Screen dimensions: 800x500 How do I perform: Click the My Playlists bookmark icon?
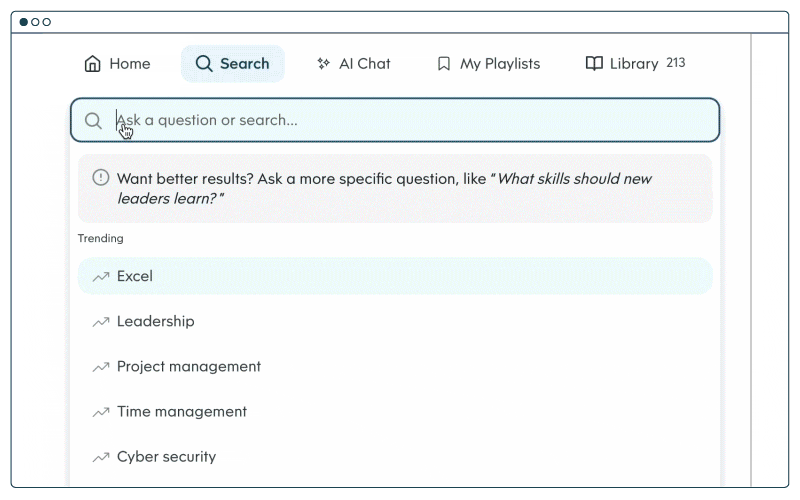coord(444,64)
